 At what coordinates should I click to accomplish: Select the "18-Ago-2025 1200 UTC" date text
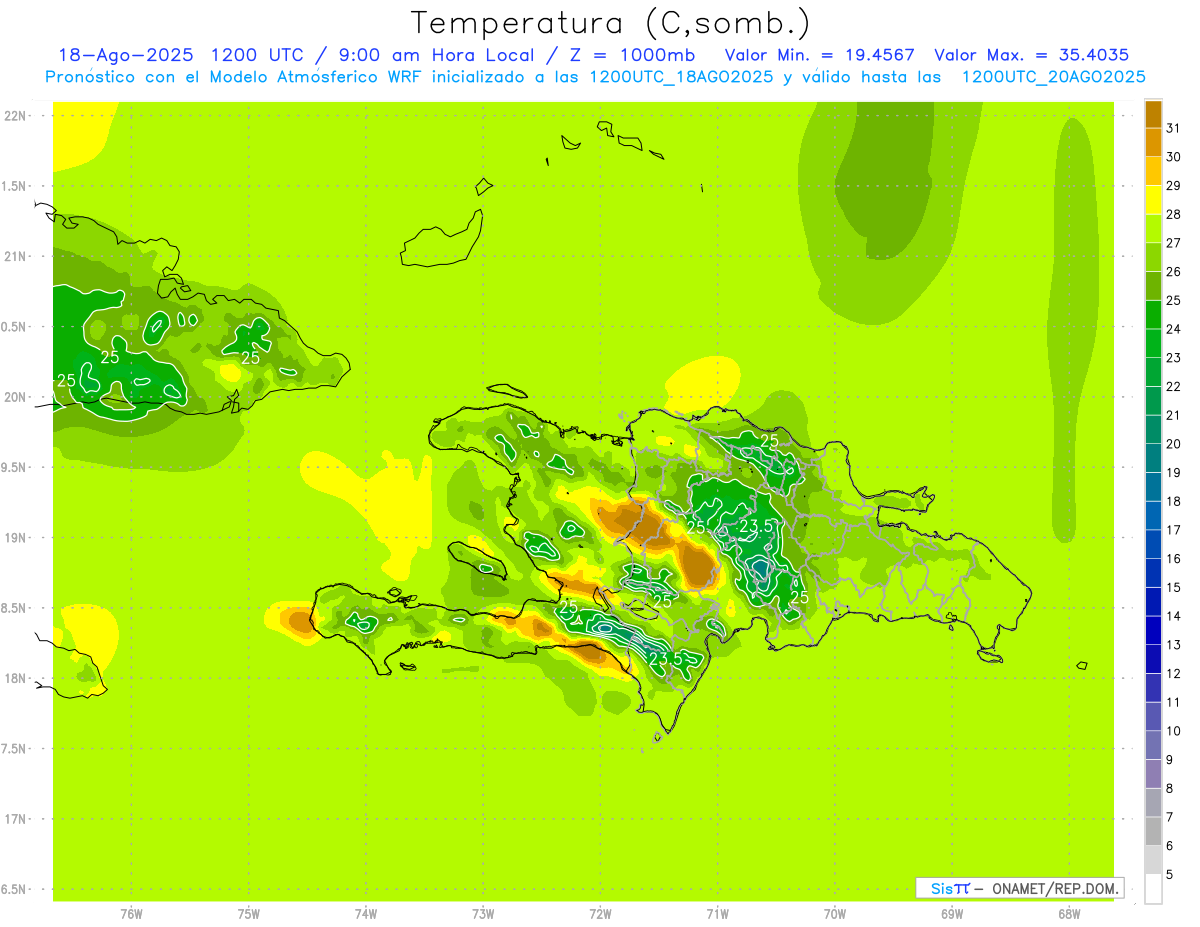coord(176,55)
